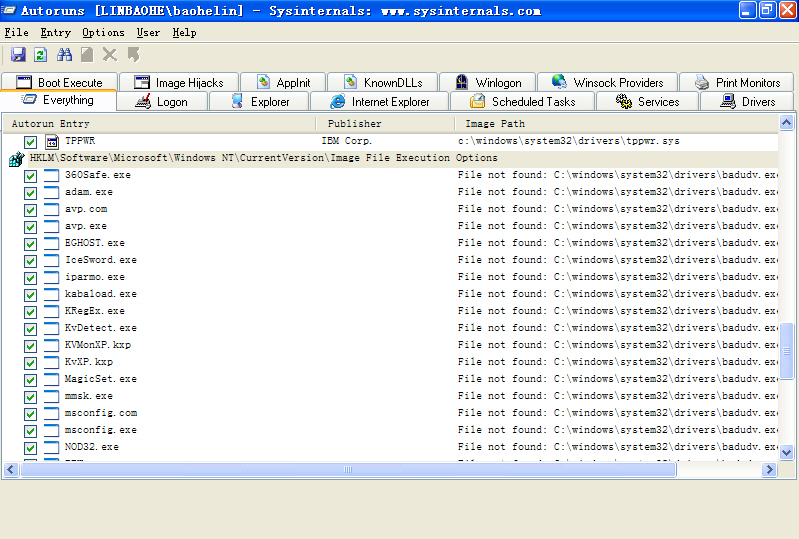799x539 pixels.
Task: Switch to the Drivers tab
Action: coord(748,101)
